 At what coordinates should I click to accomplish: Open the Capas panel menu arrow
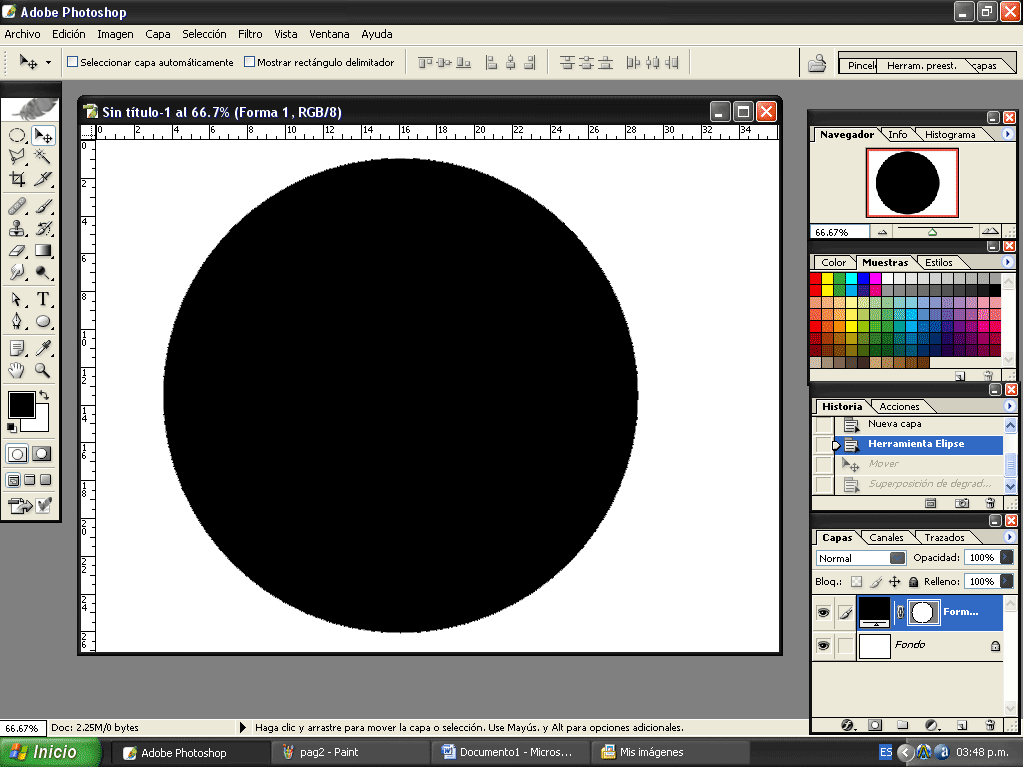[1009, 537]
